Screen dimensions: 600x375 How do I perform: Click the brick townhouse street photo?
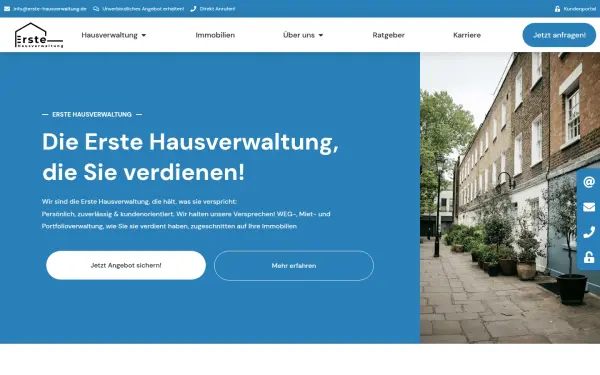(x=510, y=198)
